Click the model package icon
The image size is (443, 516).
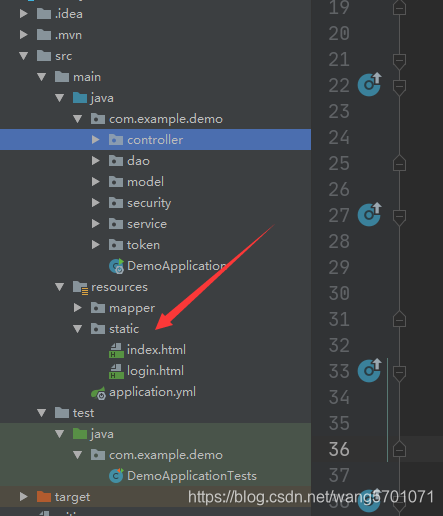pos(116,182)
